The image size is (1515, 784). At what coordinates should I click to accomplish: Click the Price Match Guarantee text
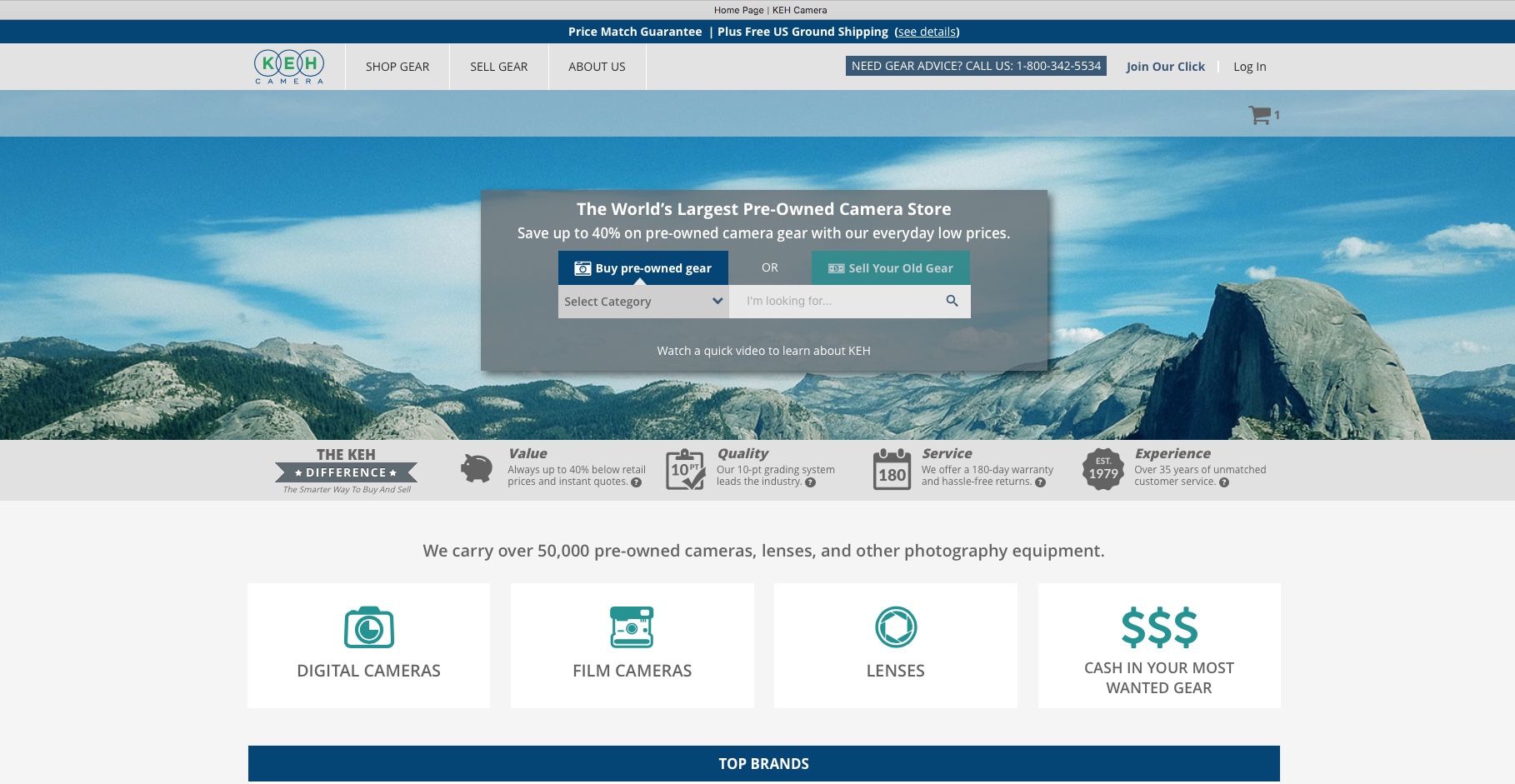(635, 32)
